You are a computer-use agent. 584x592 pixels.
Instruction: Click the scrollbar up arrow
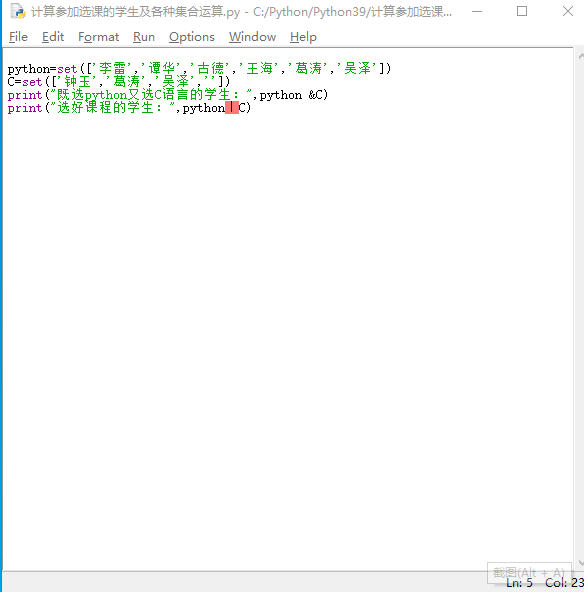581,56
